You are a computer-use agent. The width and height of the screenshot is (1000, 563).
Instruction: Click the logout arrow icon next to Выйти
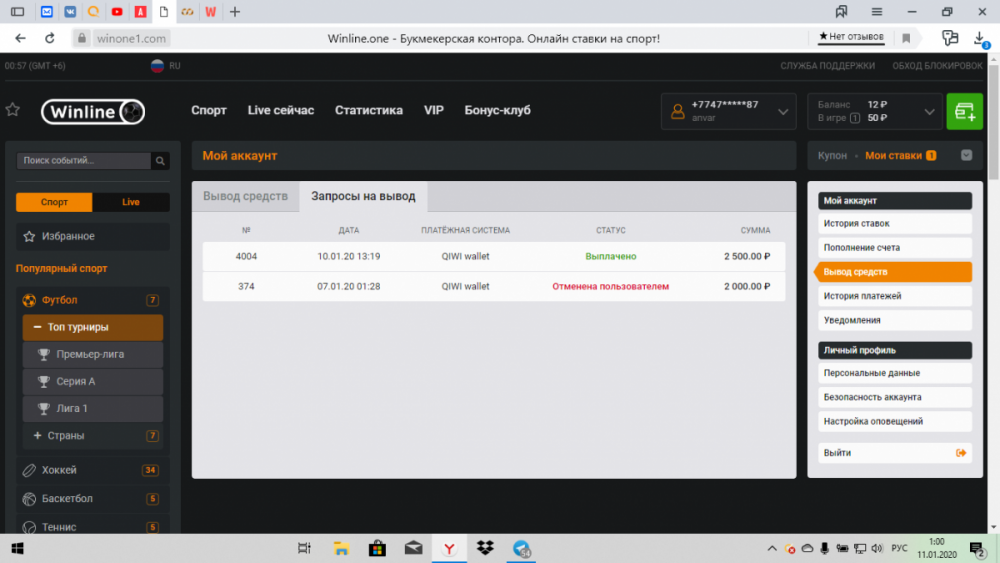[961, 453]
